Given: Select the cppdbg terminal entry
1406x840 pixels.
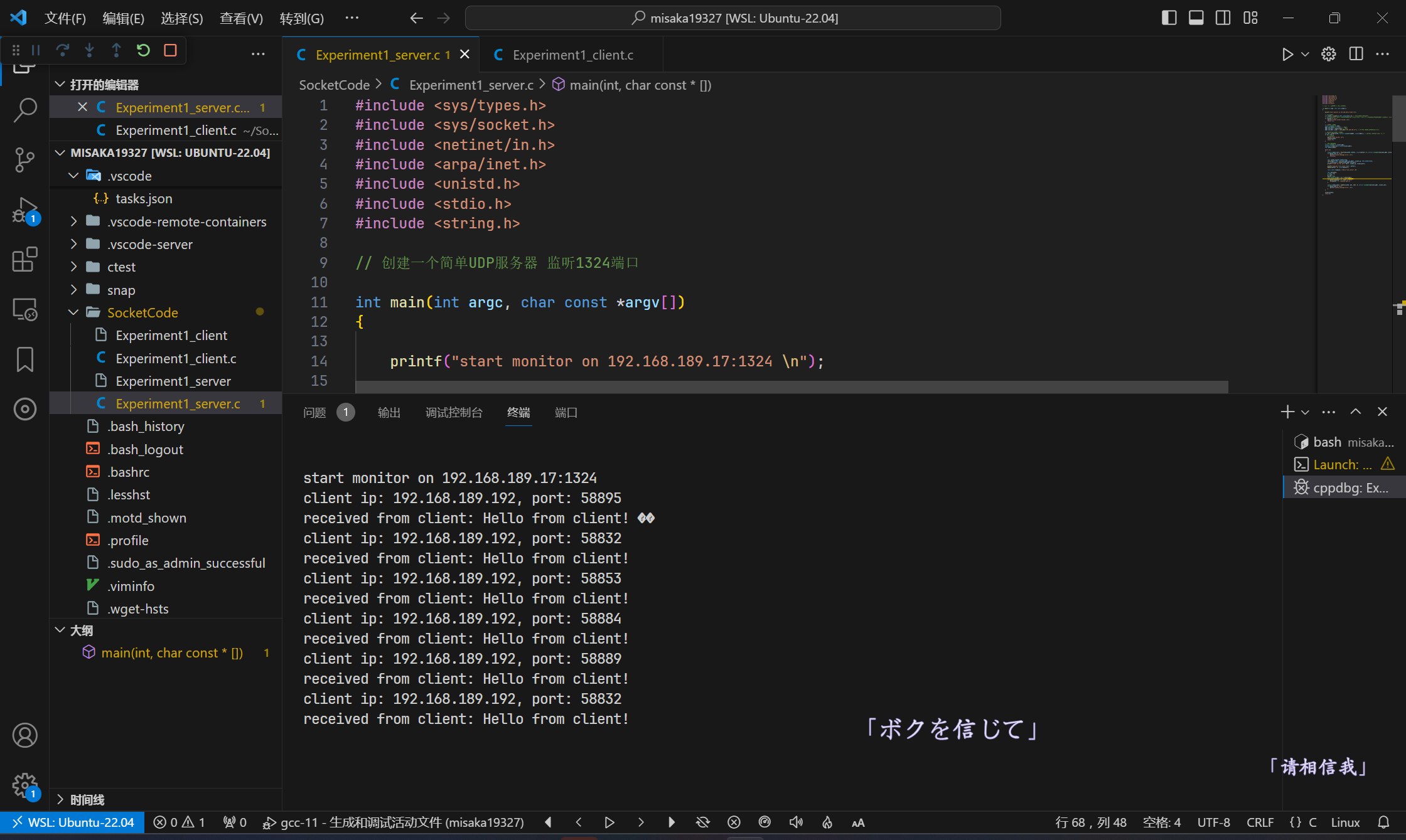Looking at the screenshot, I should (x=1344, y=487).
